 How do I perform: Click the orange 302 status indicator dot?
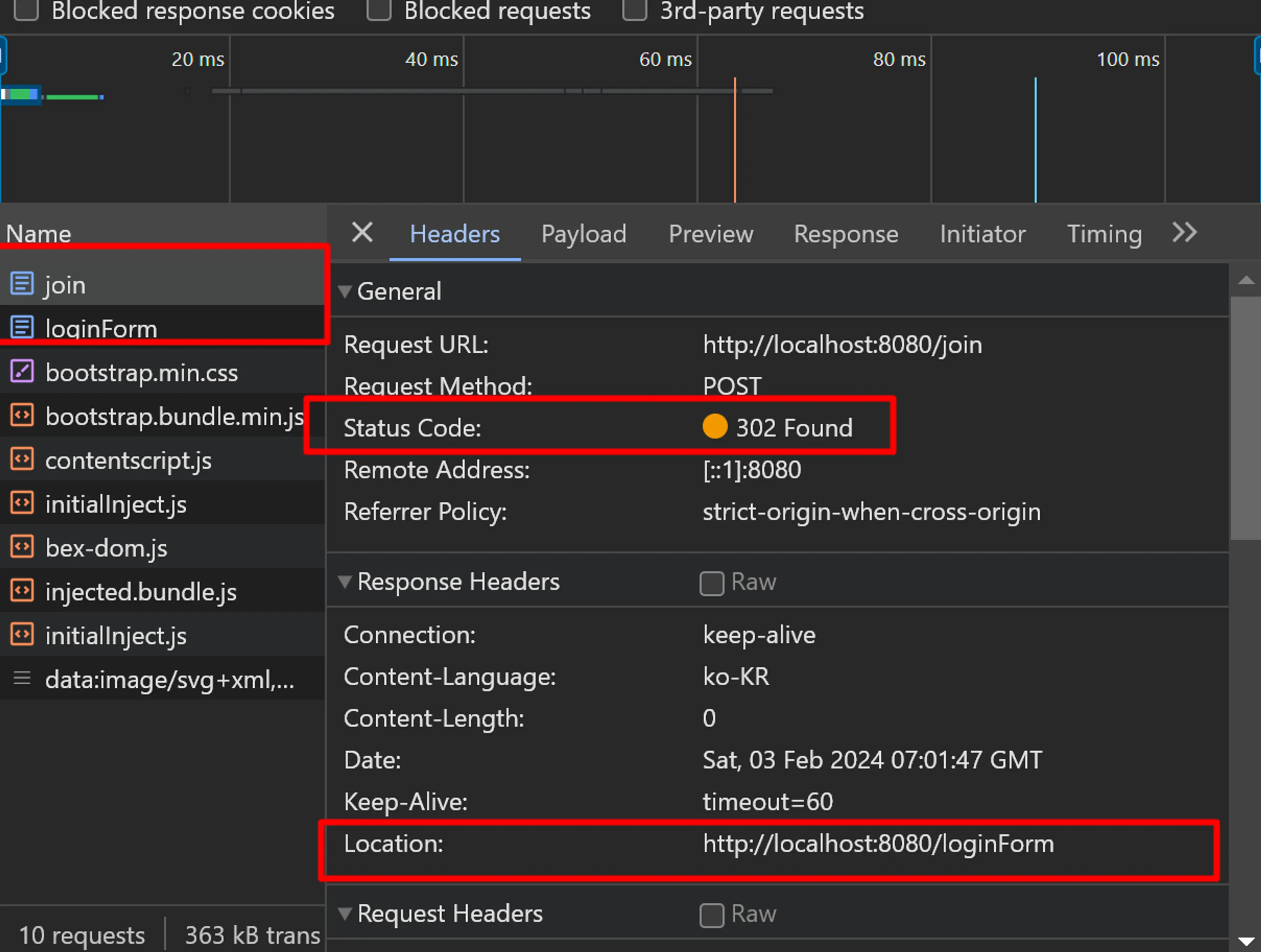click(x=715, y=426)
